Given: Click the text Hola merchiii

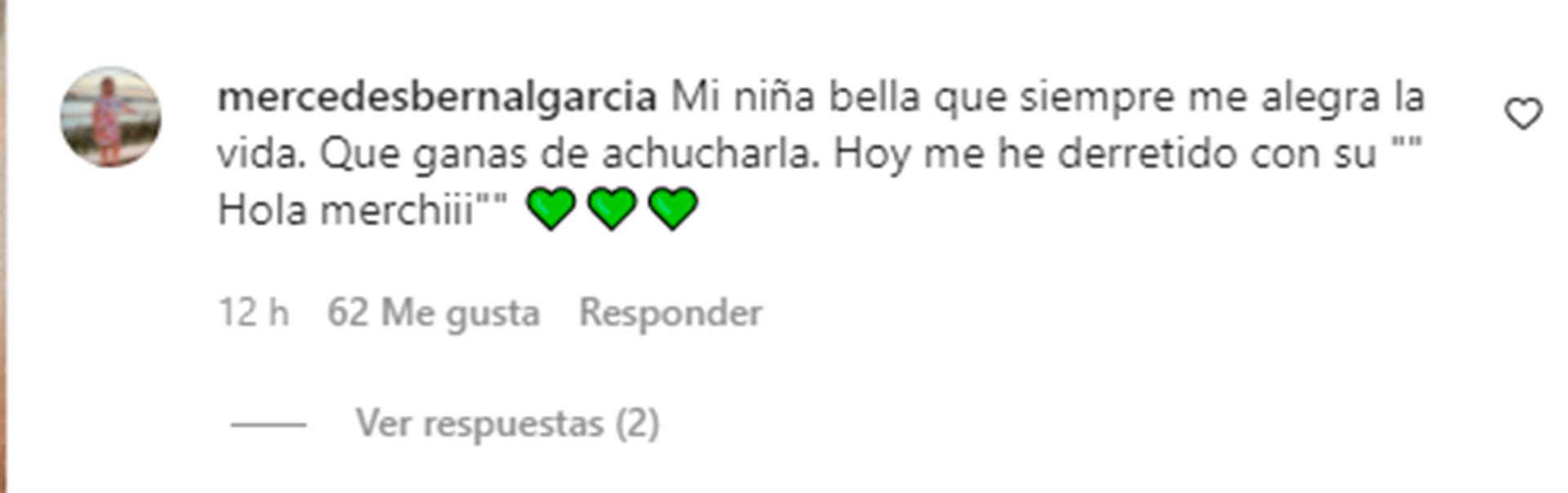Looking at the screenshot, I should [x=346, y=211].
